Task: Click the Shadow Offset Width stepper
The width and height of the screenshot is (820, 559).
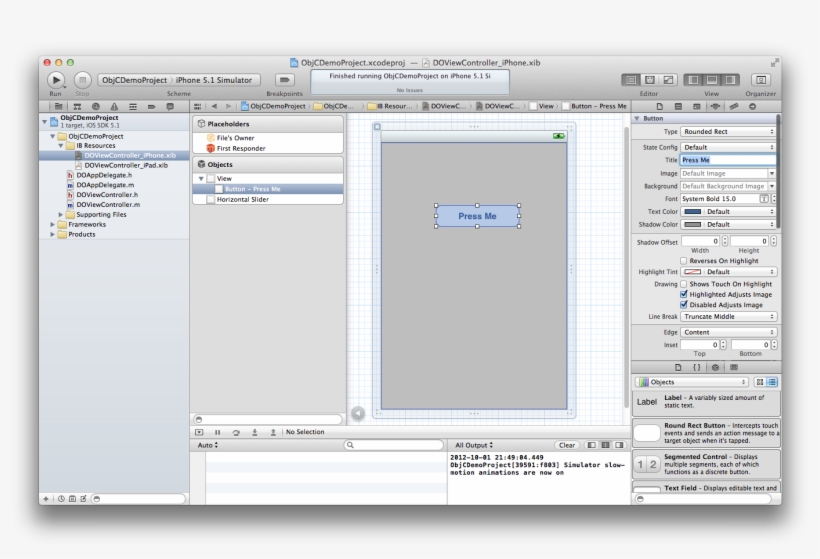Action: pyautogui.click(x=725, y=241)
